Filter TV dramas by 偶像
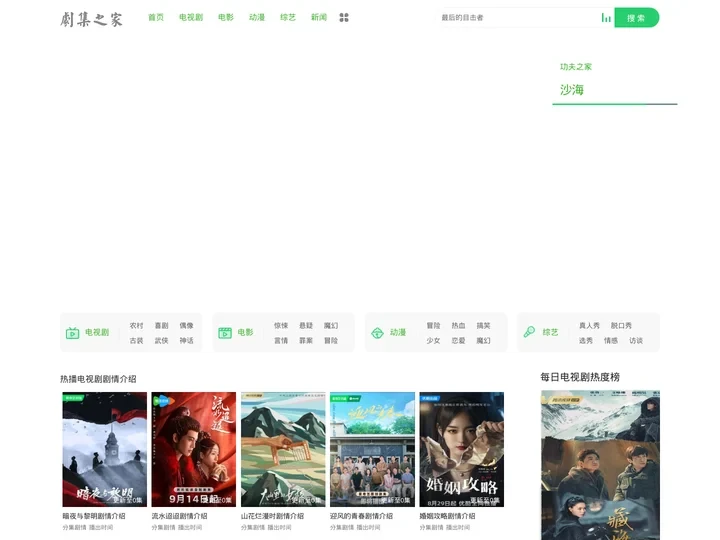720x540 pixels. (x=186, y=326)
